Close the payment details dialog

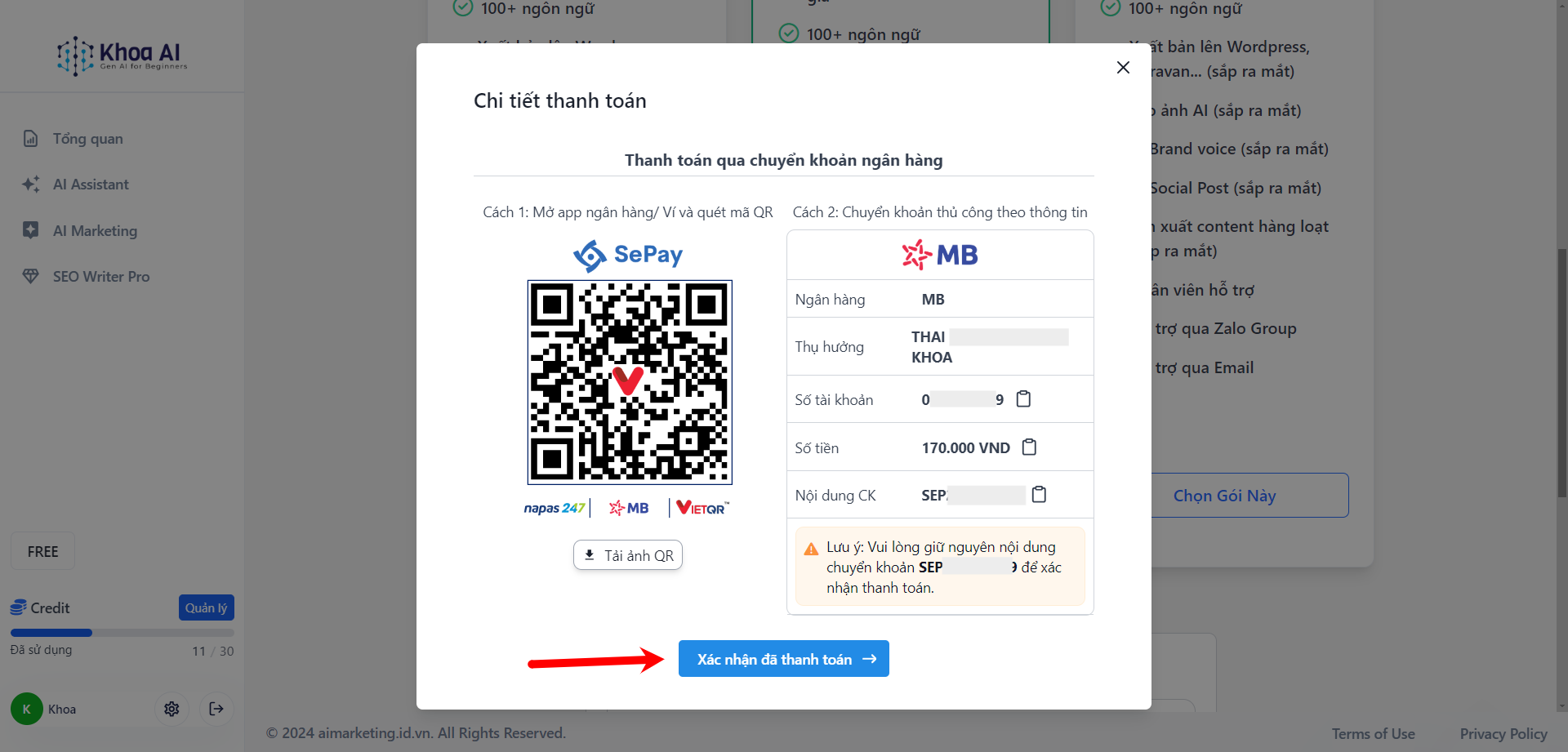[1123, 68]
